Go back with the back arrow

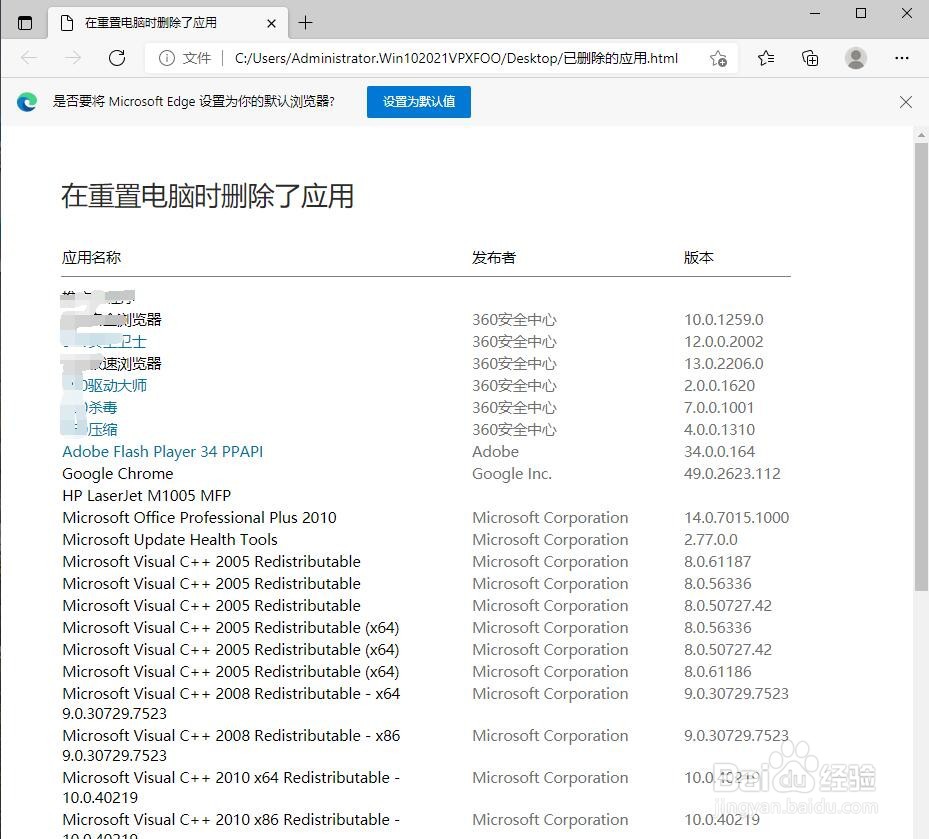28,57
